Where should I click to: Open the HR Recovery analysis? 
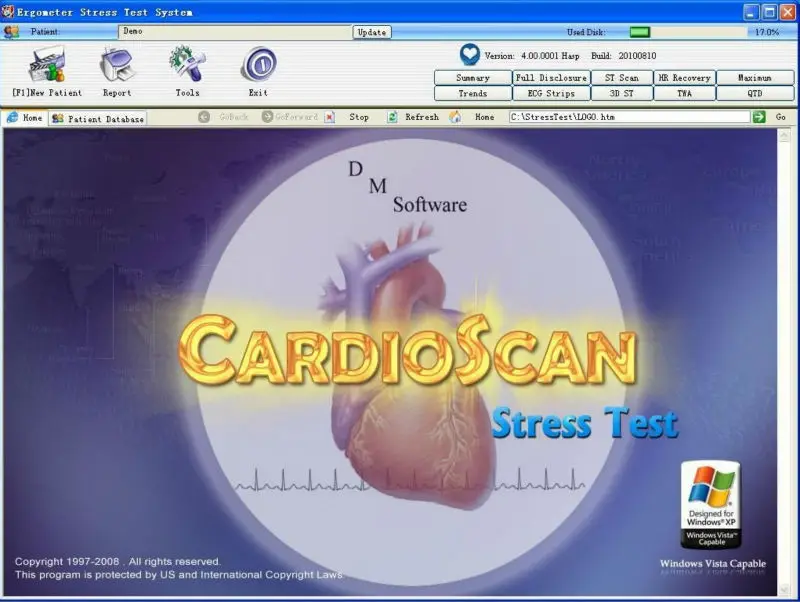click(x=686, y=77)
